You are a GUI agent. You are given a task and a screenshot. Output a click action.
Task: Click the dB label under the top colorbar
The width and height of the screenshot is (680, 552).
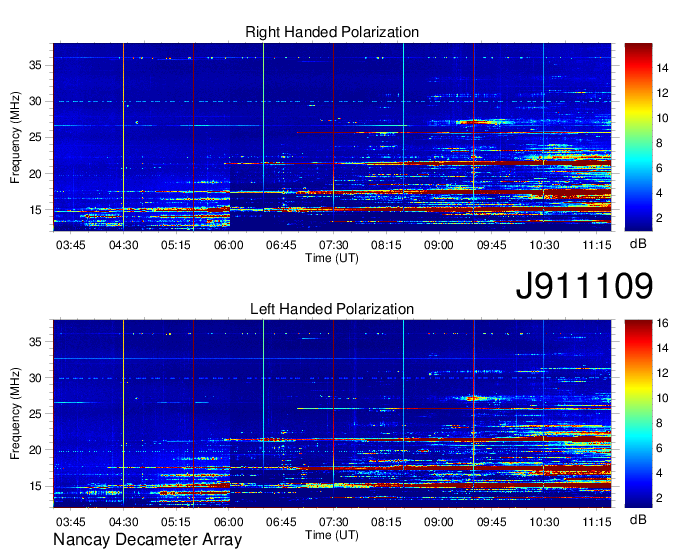638,244
